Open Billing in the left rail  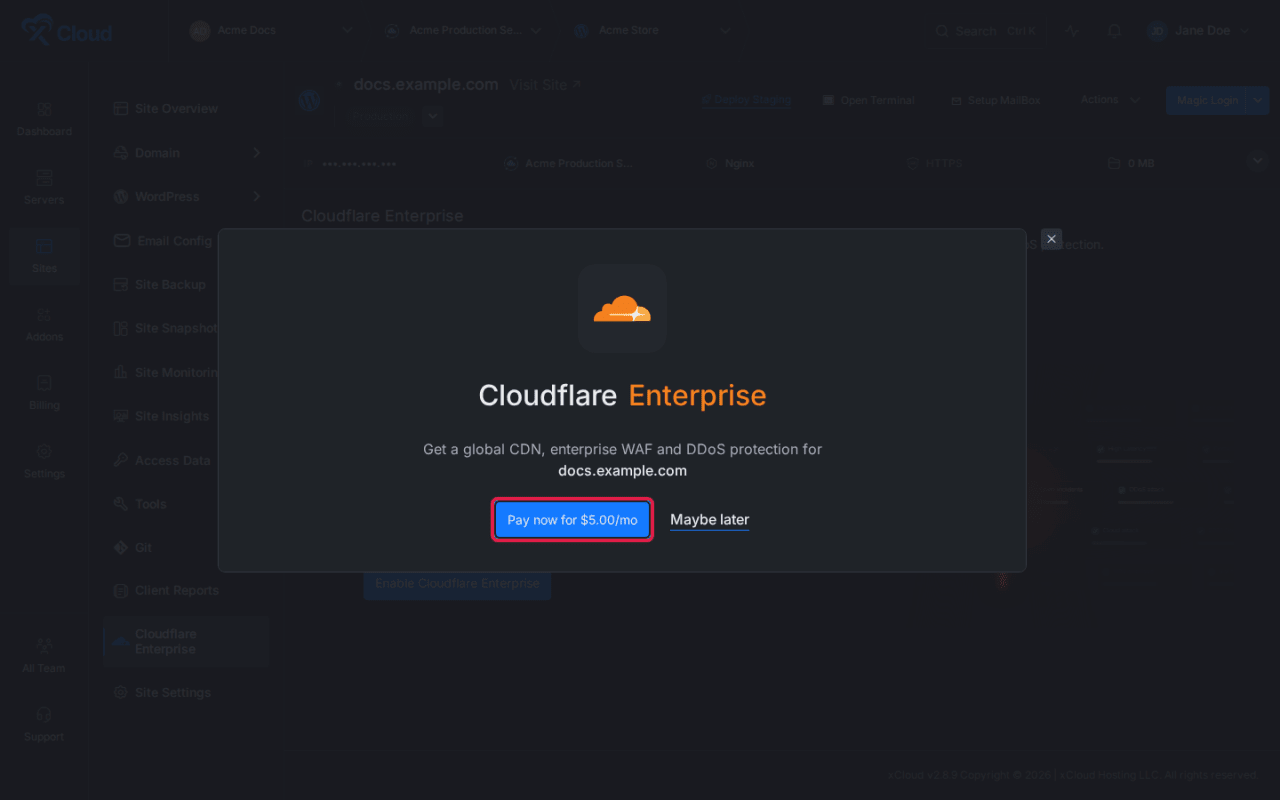point(44,393)
